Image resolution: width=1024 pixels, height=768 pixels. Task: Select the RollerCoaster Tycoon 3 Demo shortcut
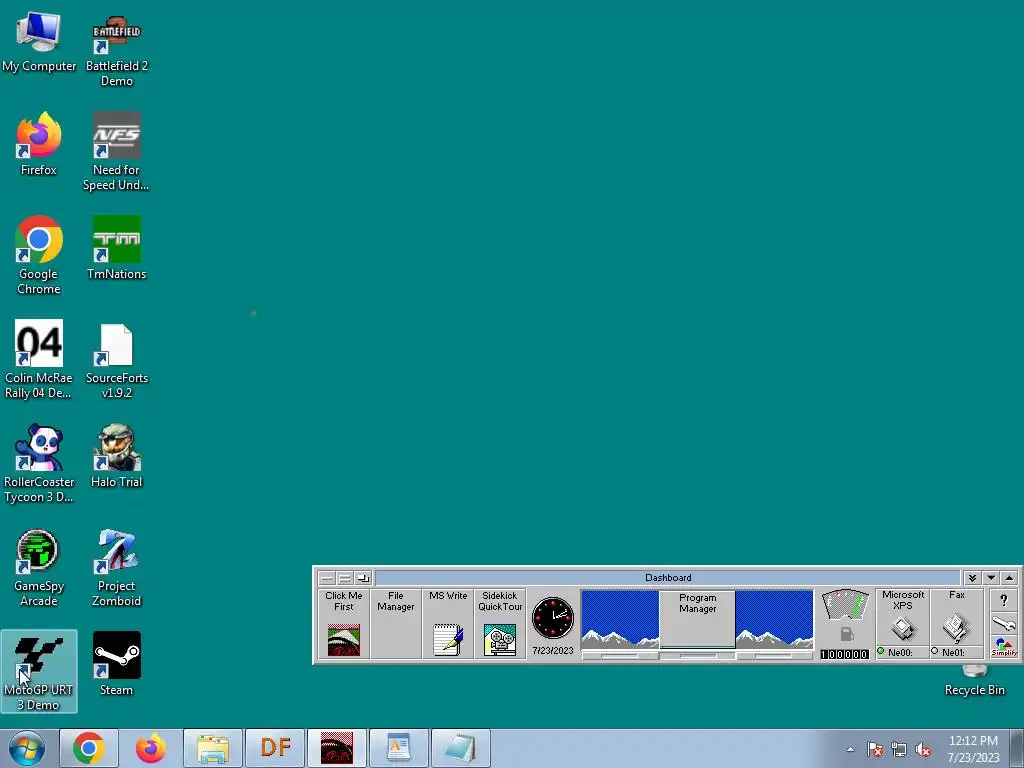[39, 464]
